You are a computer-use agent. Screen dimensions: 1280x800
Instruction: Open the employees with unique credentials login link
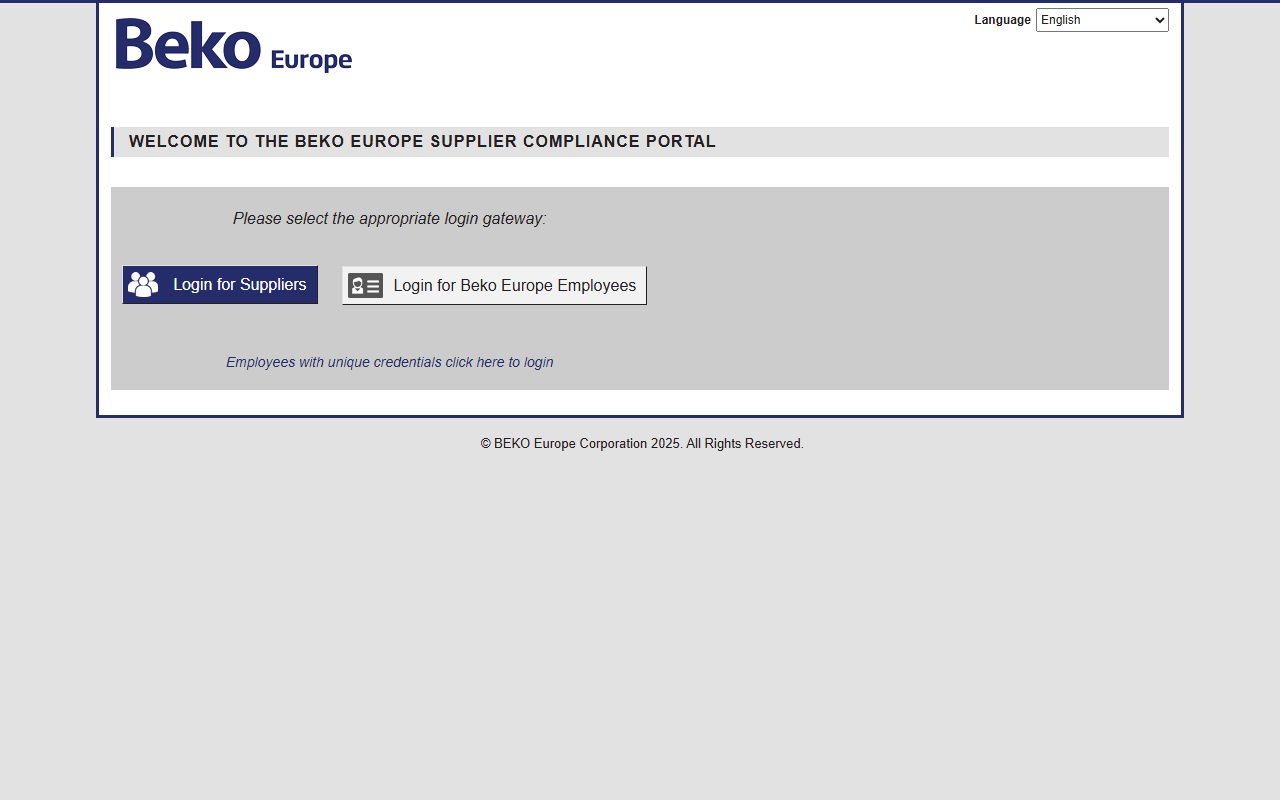point(389,362)
